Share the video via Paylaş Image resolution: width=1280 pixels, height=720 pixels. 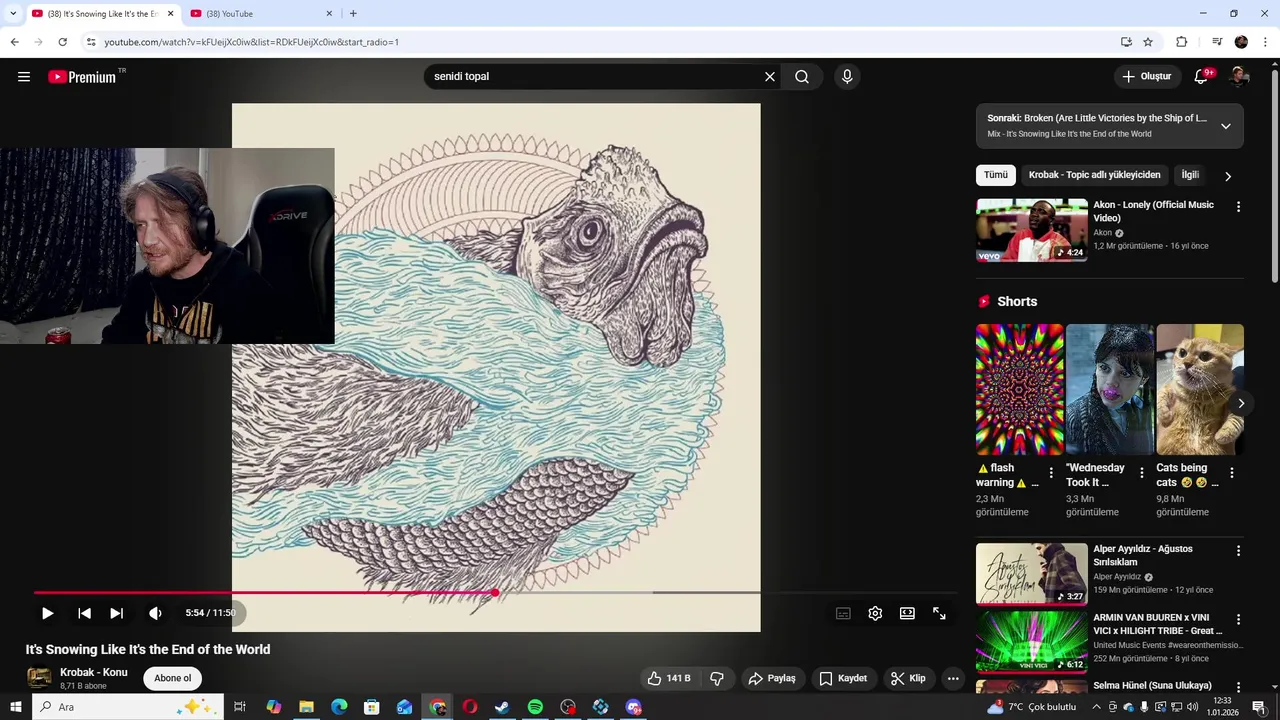[x=772, y=678]
